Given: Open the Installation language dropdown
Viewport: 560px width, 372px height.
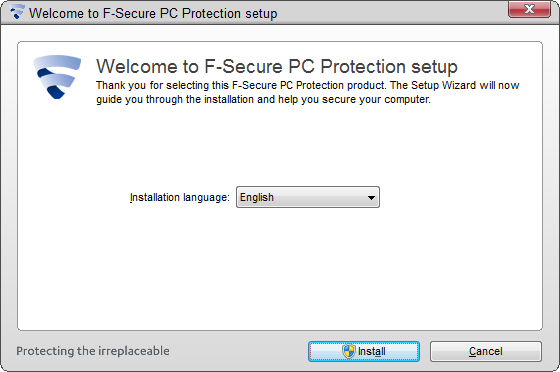Looking at the screenshot, I should [308, 197].
